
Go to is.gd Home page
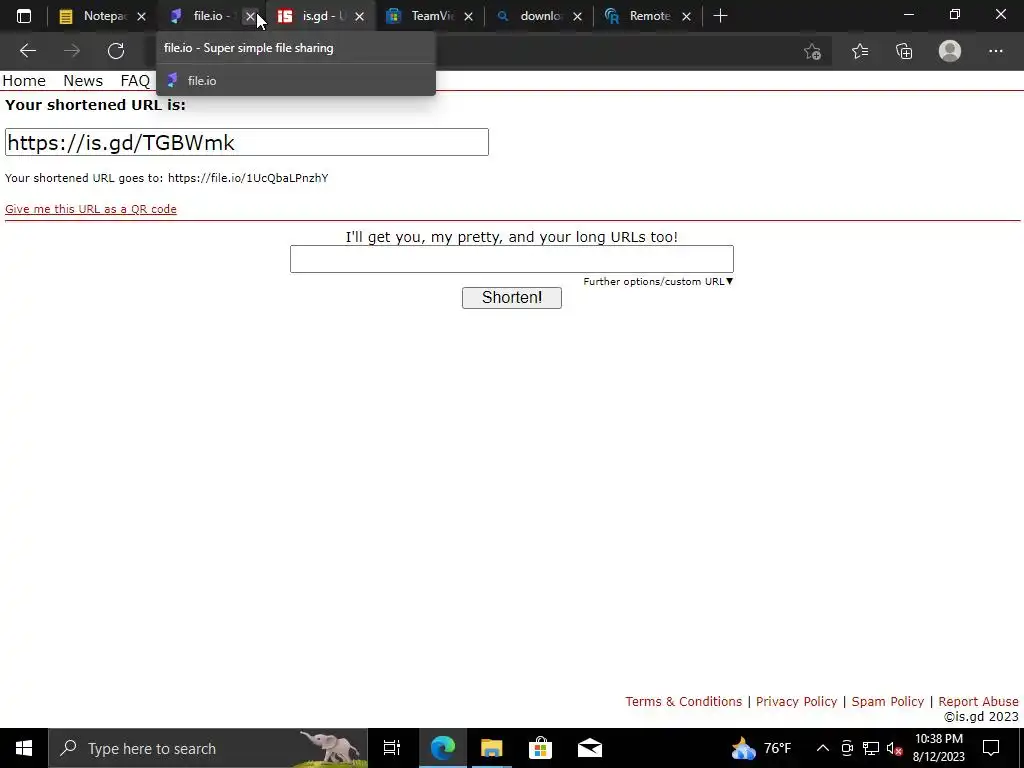click(24, 81)
